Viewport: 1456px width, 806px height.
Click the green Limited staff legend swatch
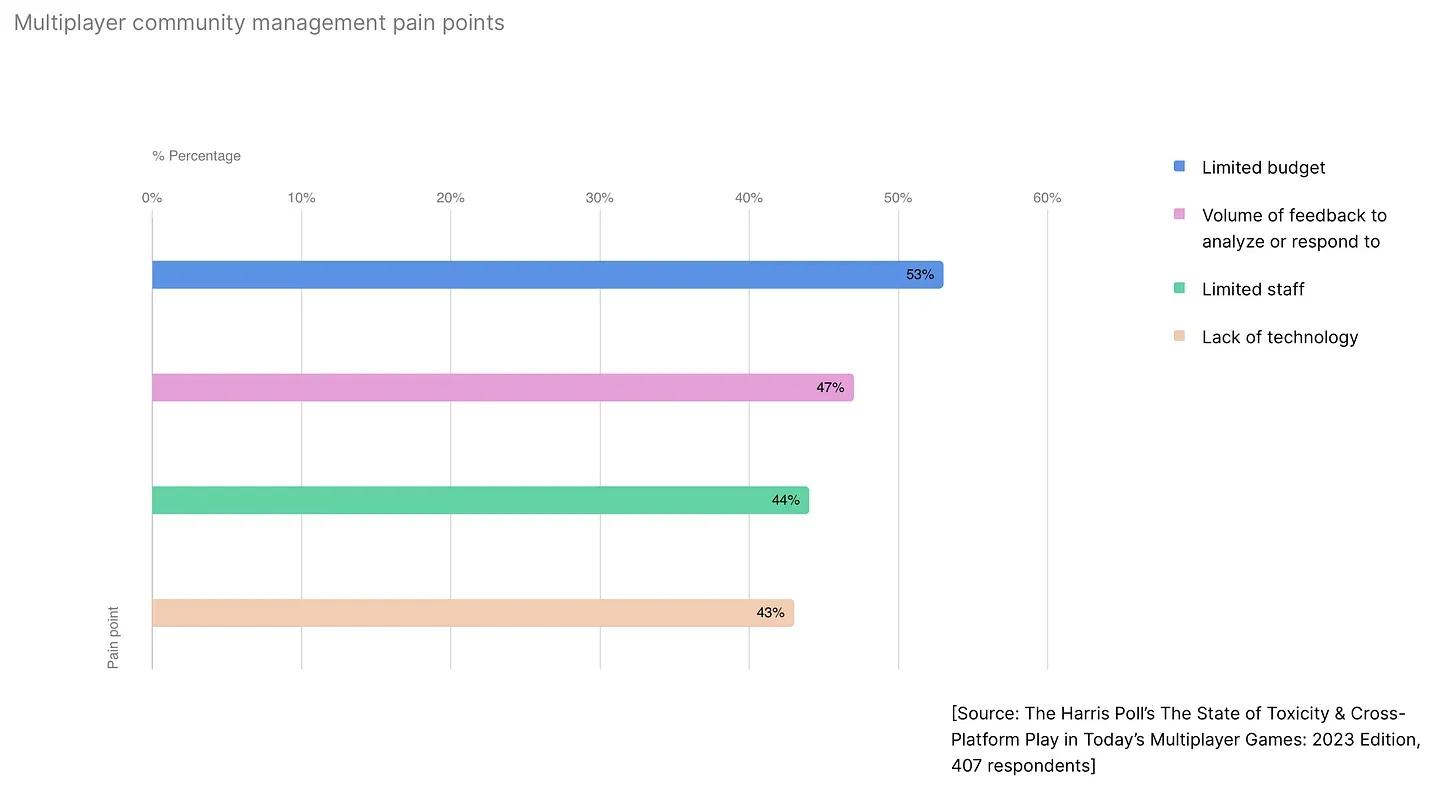1179,288
